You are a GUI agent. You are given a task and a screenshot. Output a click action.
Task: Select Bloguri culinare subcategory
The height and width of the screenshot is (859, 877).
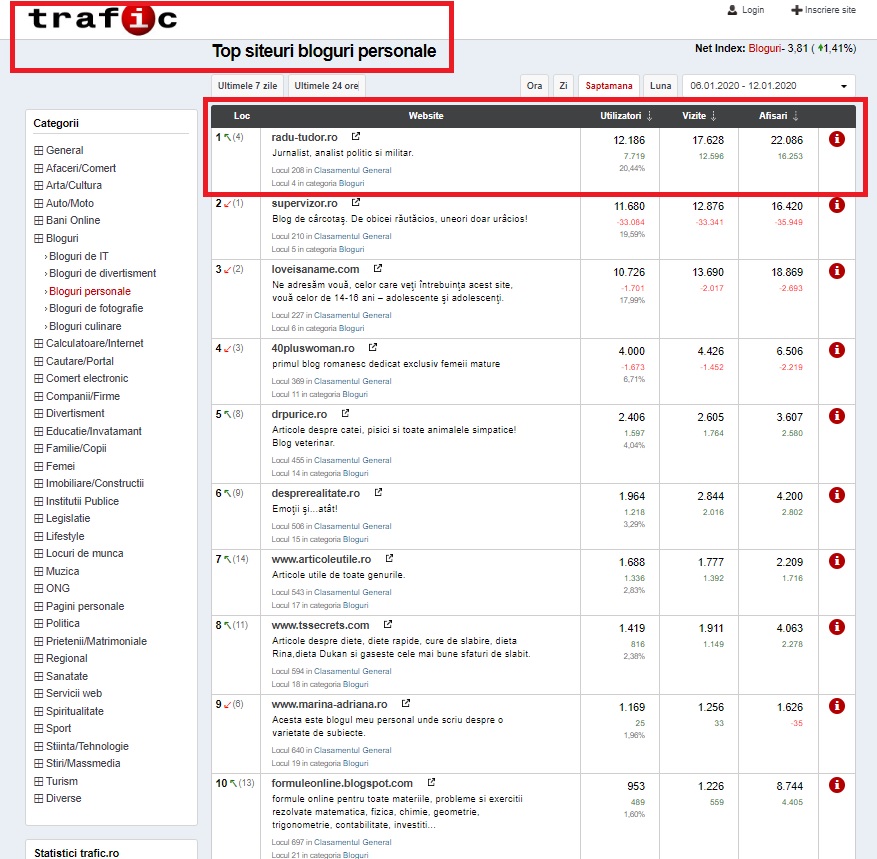[x=85, y=326]
